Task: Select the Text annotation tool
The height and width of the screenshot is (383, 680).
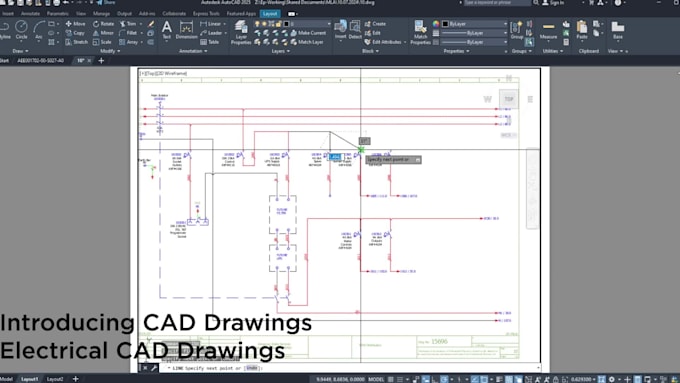Action: pyautogui.click(x=167, y=30)
